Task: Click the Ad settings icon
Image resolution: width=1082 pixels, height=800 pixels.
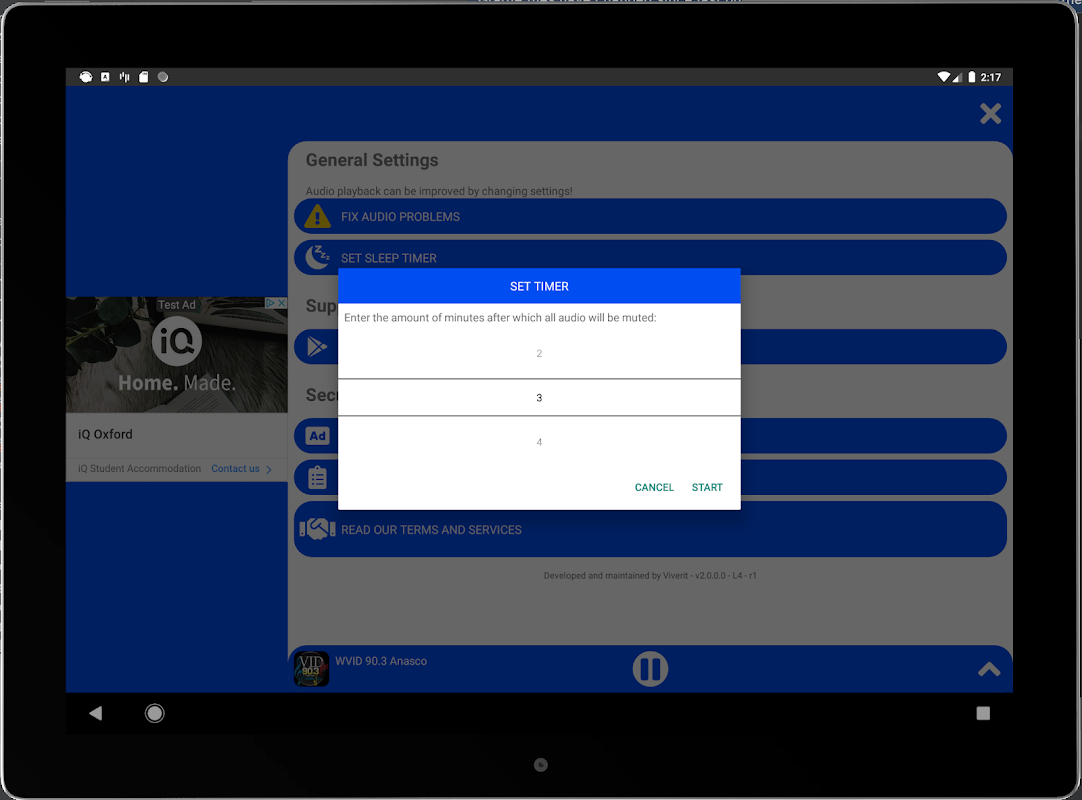Action: point(317,436)
